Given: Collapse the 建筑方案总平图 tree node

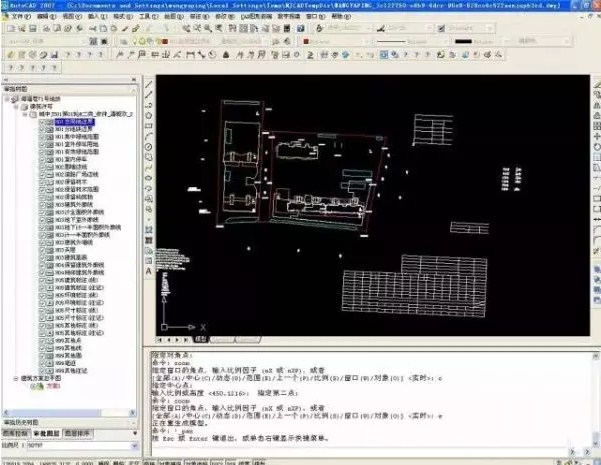Looking at the screenshot, I should [x=16, y=379].
